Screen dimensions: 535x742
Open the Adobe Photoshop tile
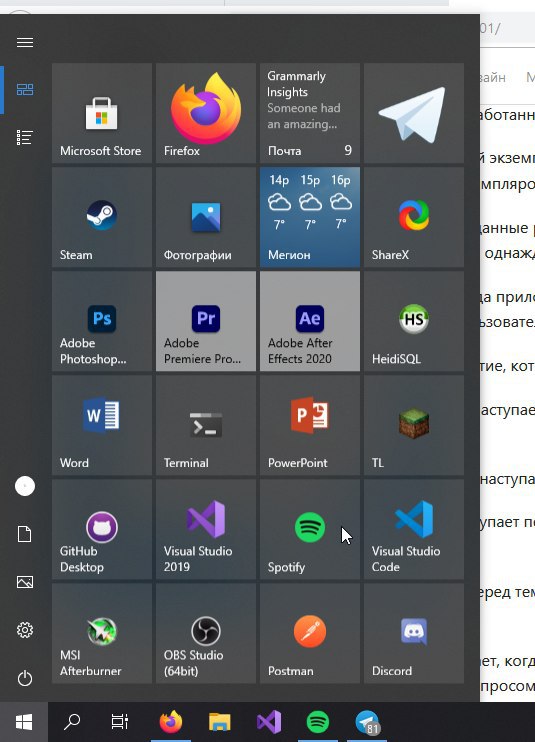(102, 321)
